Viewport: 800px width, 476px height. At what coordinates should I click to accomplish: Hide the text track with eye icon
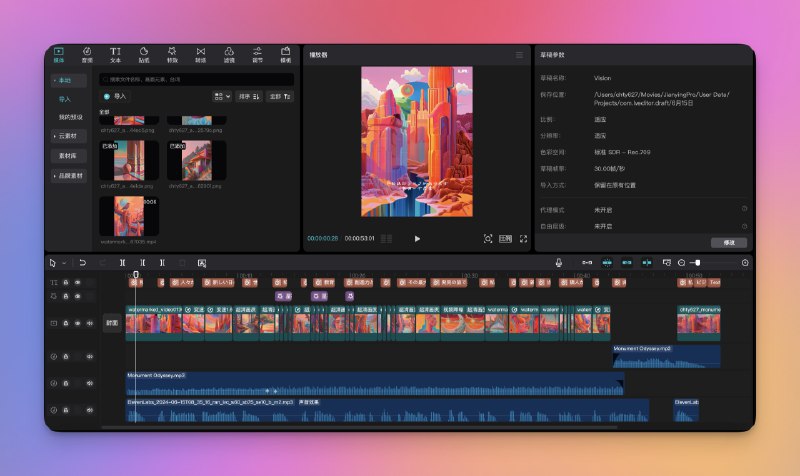[x=78, y=283]
